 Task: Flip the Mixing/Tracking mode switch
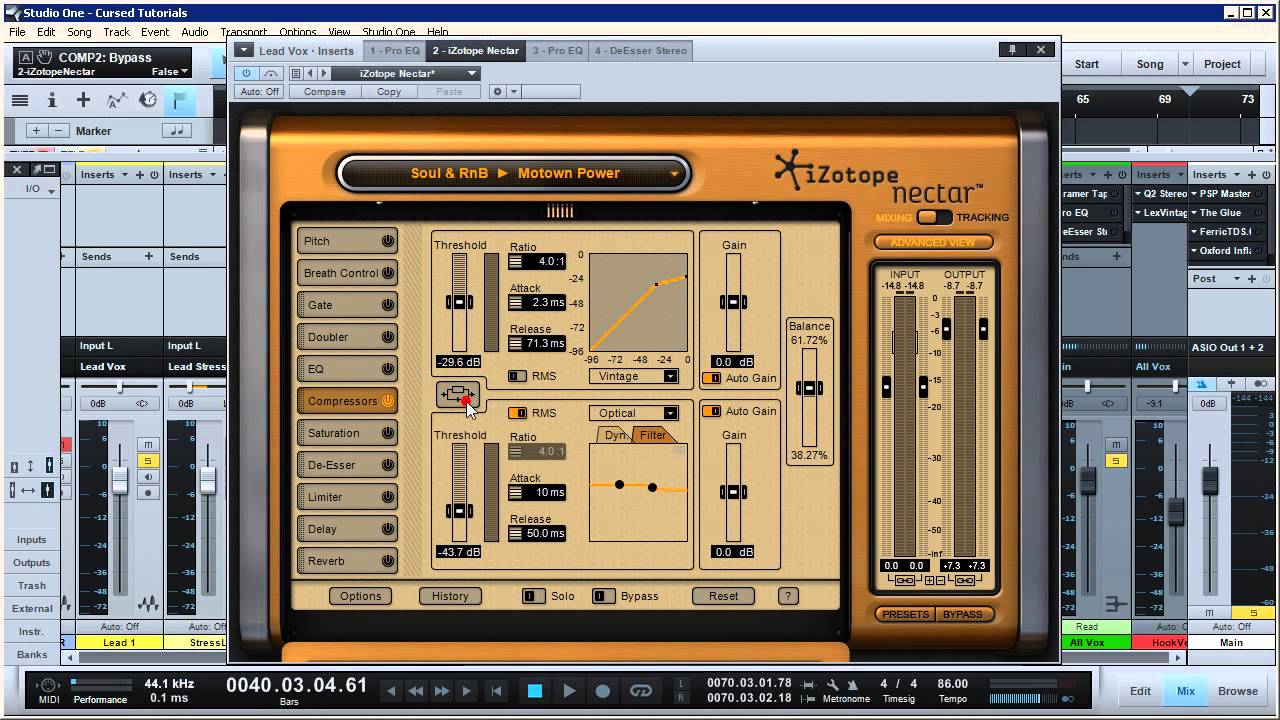pyautogui.click(x=935, y=217)
